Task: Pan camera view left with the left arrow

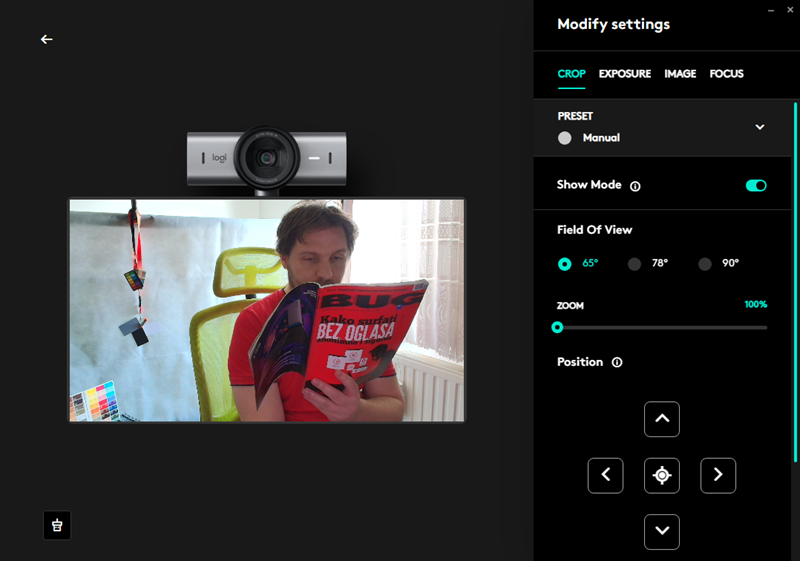Action: coord(606,475)
